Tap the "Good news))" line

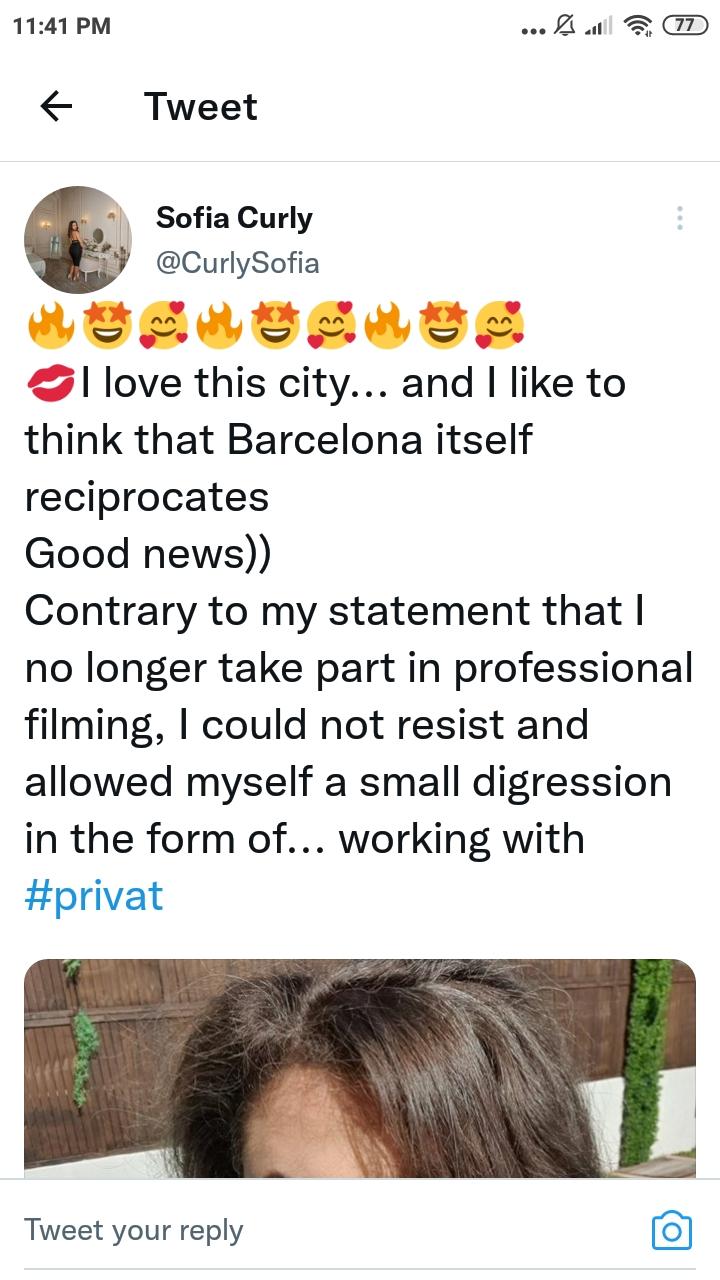point(147,553)
